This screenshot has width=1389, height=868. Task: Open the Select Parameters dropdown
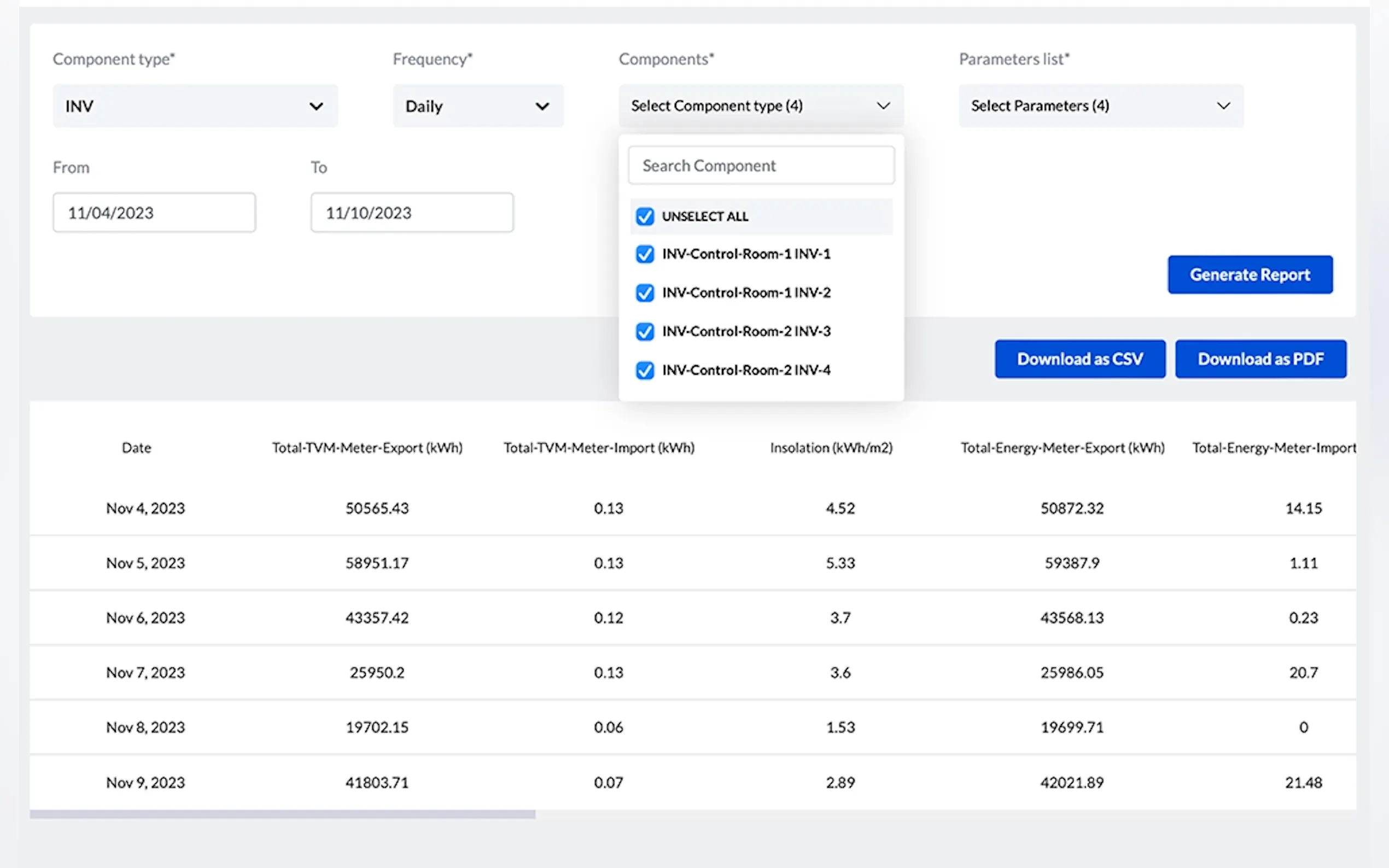[1100, 106]
